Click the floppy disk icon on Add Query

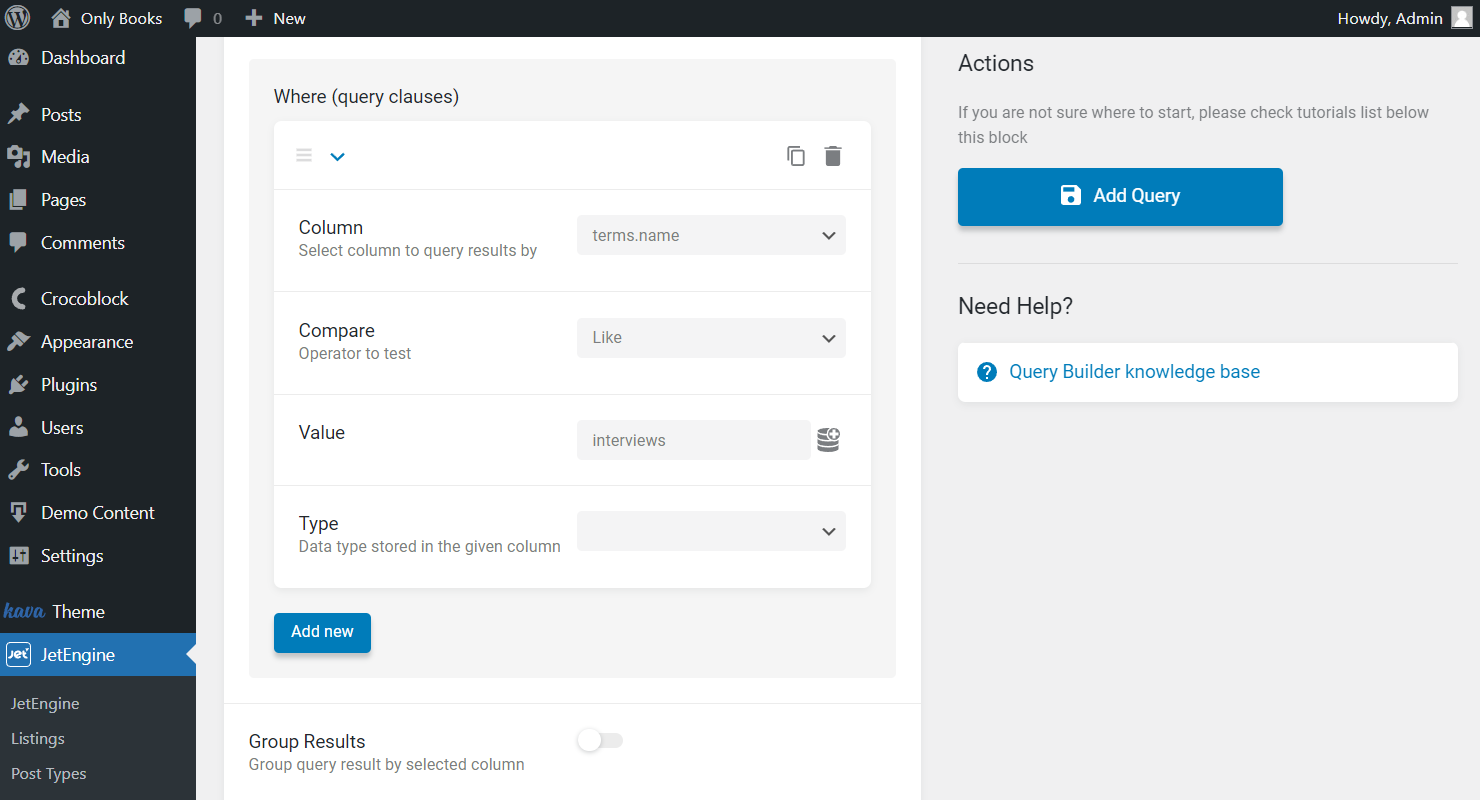point(1071,196)
